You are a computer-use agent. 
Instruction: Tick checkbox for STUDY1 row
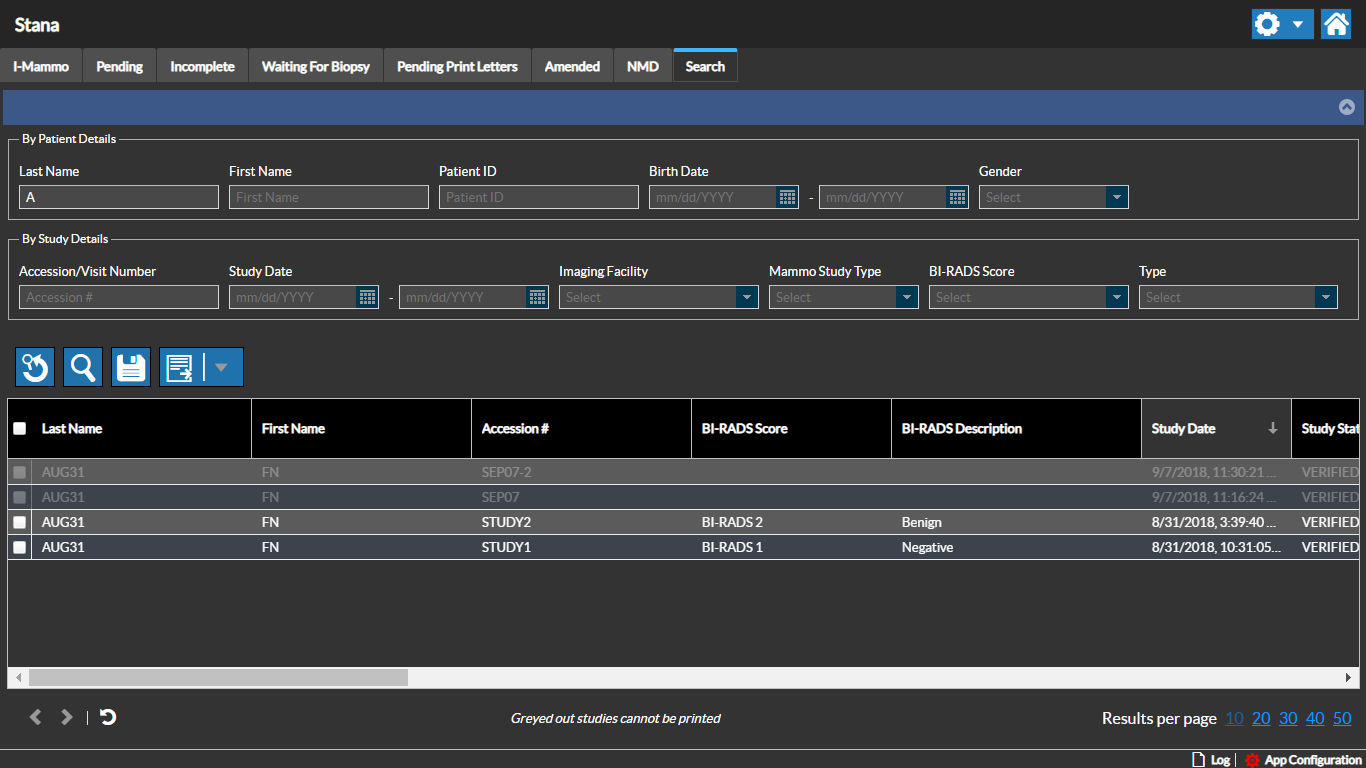(x=20, y=547)
